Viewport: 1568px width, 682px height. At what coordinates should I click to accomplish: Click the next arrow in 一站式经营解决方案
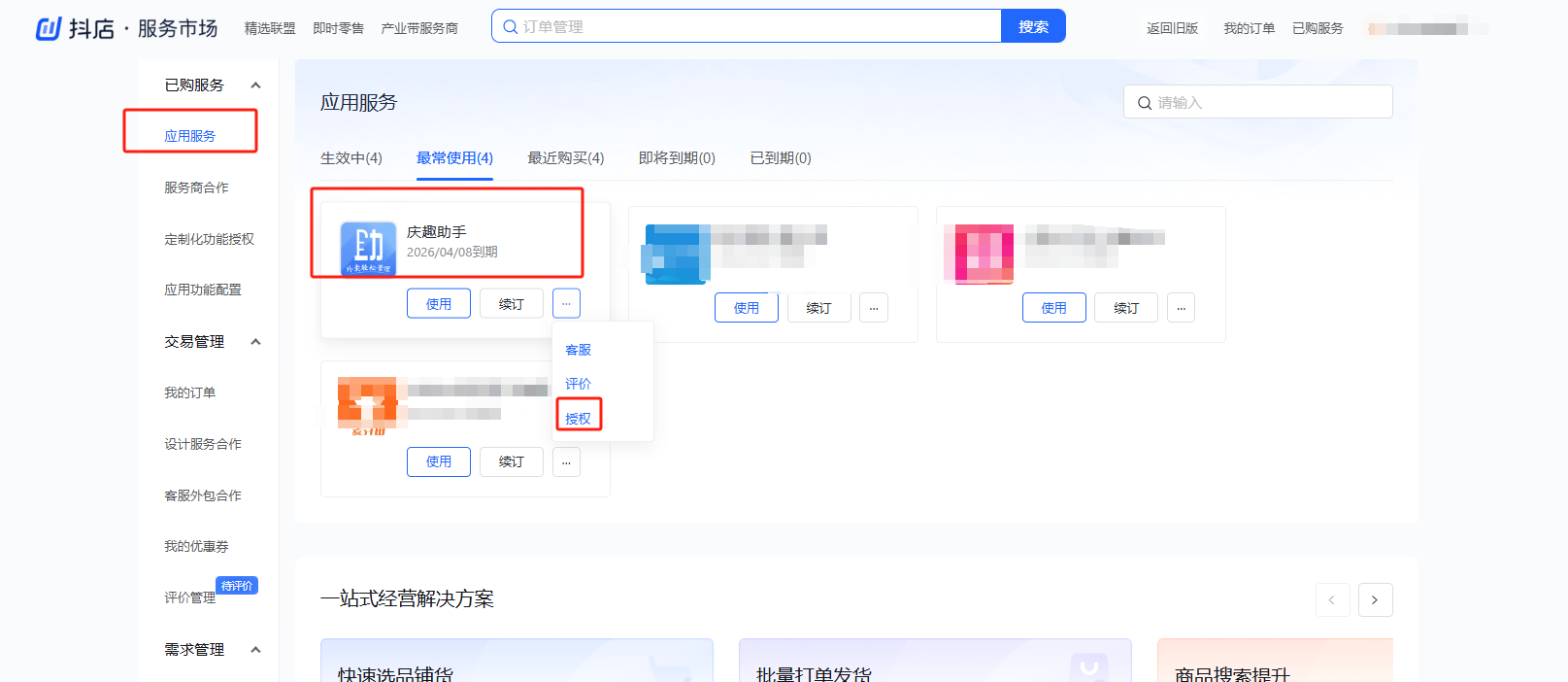[1375, 600]
